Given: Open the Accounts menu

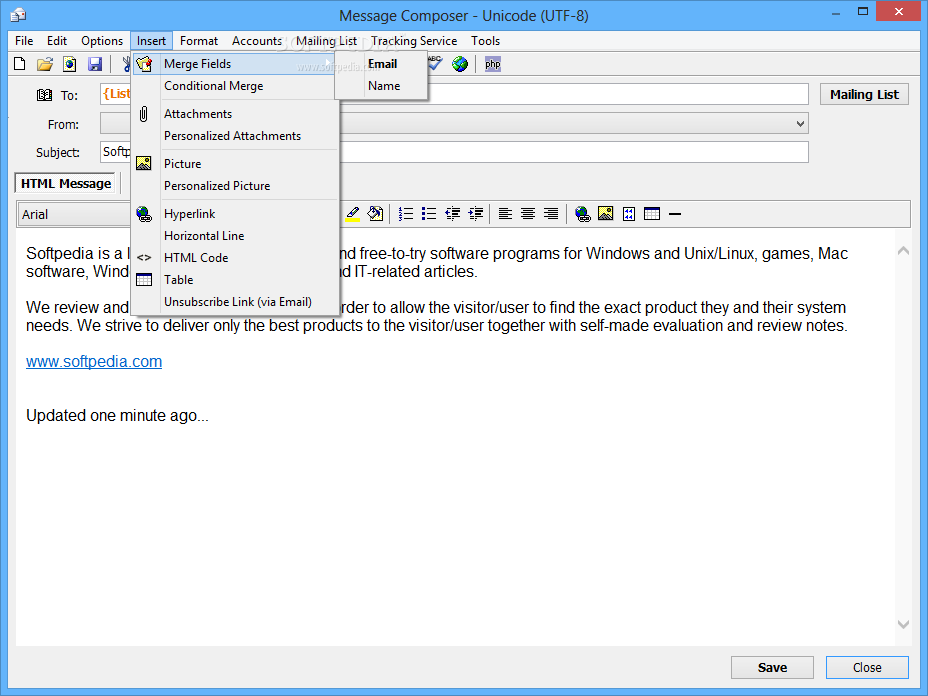Looking at the screenshot, I should pos(257,41).
